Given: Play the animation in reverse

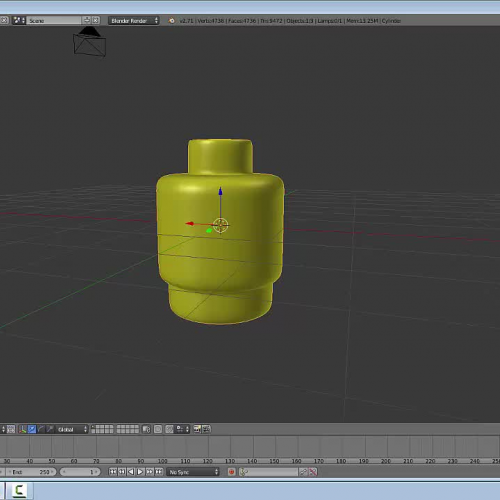Looking at the screenshot, I should 131,472.
